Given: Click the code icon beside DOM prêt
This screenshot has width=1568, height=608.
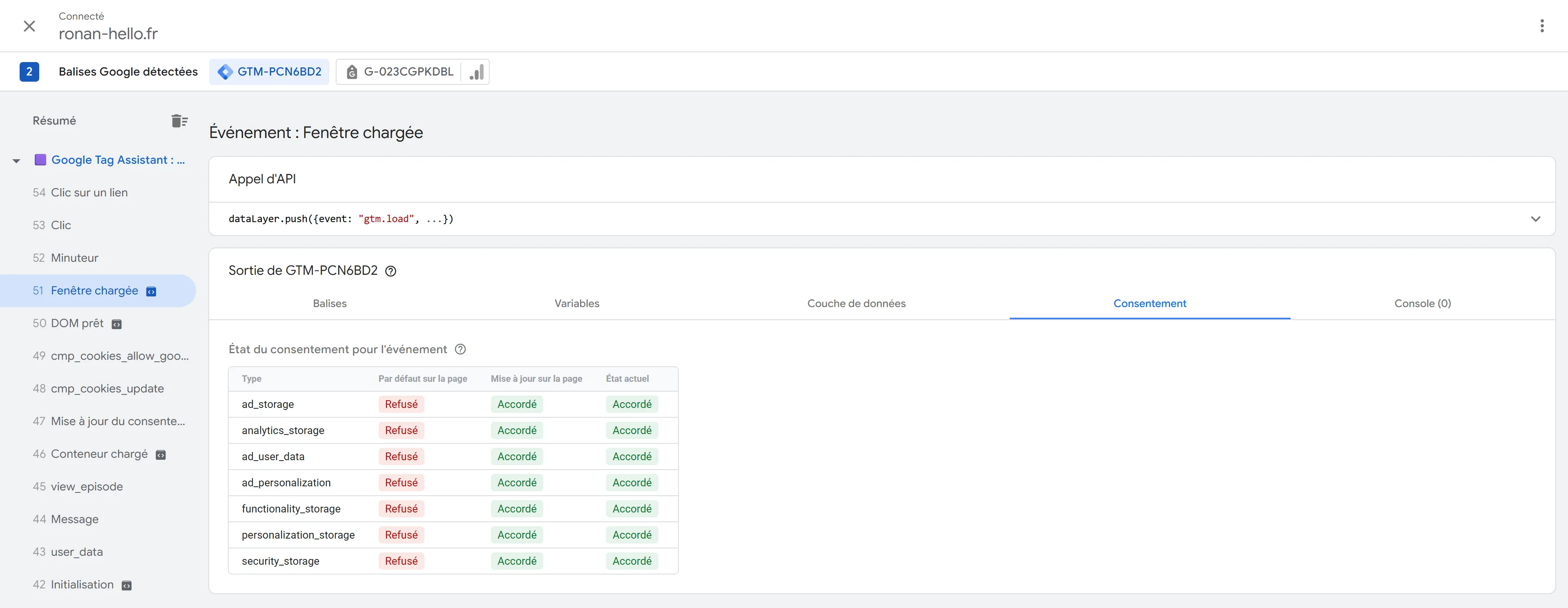Looking at the screenshot, I should pyautogui.click(x=117, y=324).
